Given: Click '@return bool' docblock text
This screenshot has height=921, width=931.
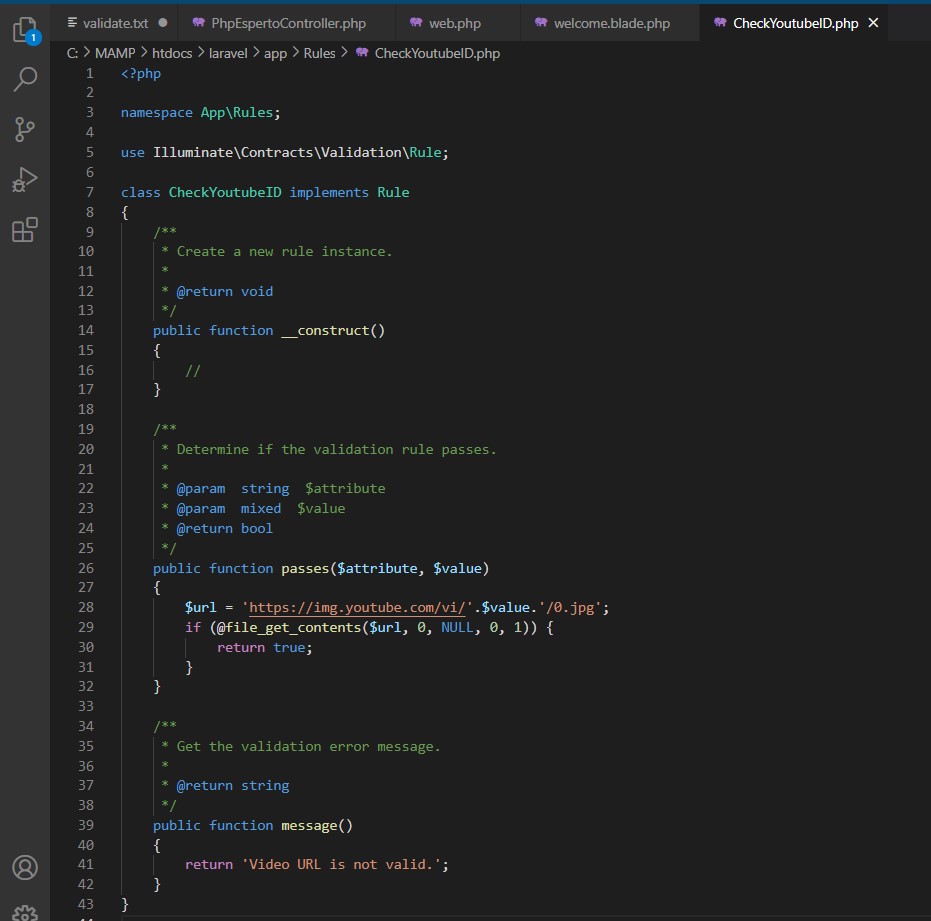Looking at the screenshot, I should click(225, 528).
